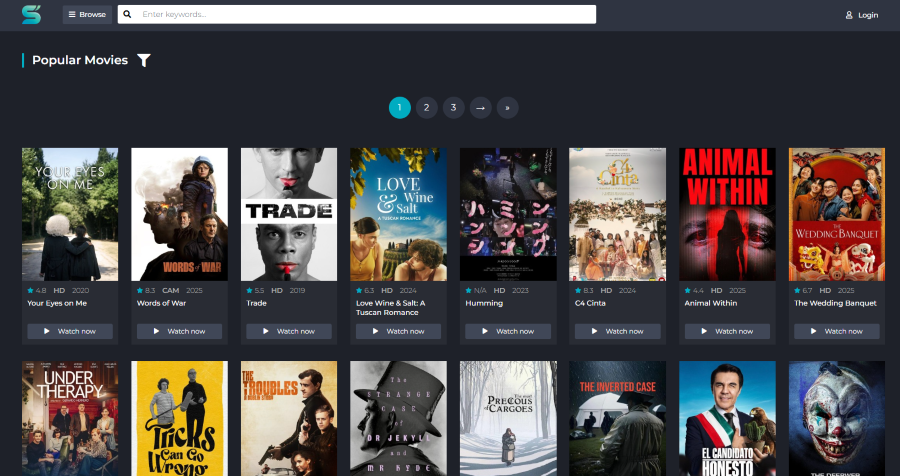Click the 4.8 rating star of Your Eyes on Me
Image resolution: width=900 pixels, height=476 pixels.
pos(31,291)
